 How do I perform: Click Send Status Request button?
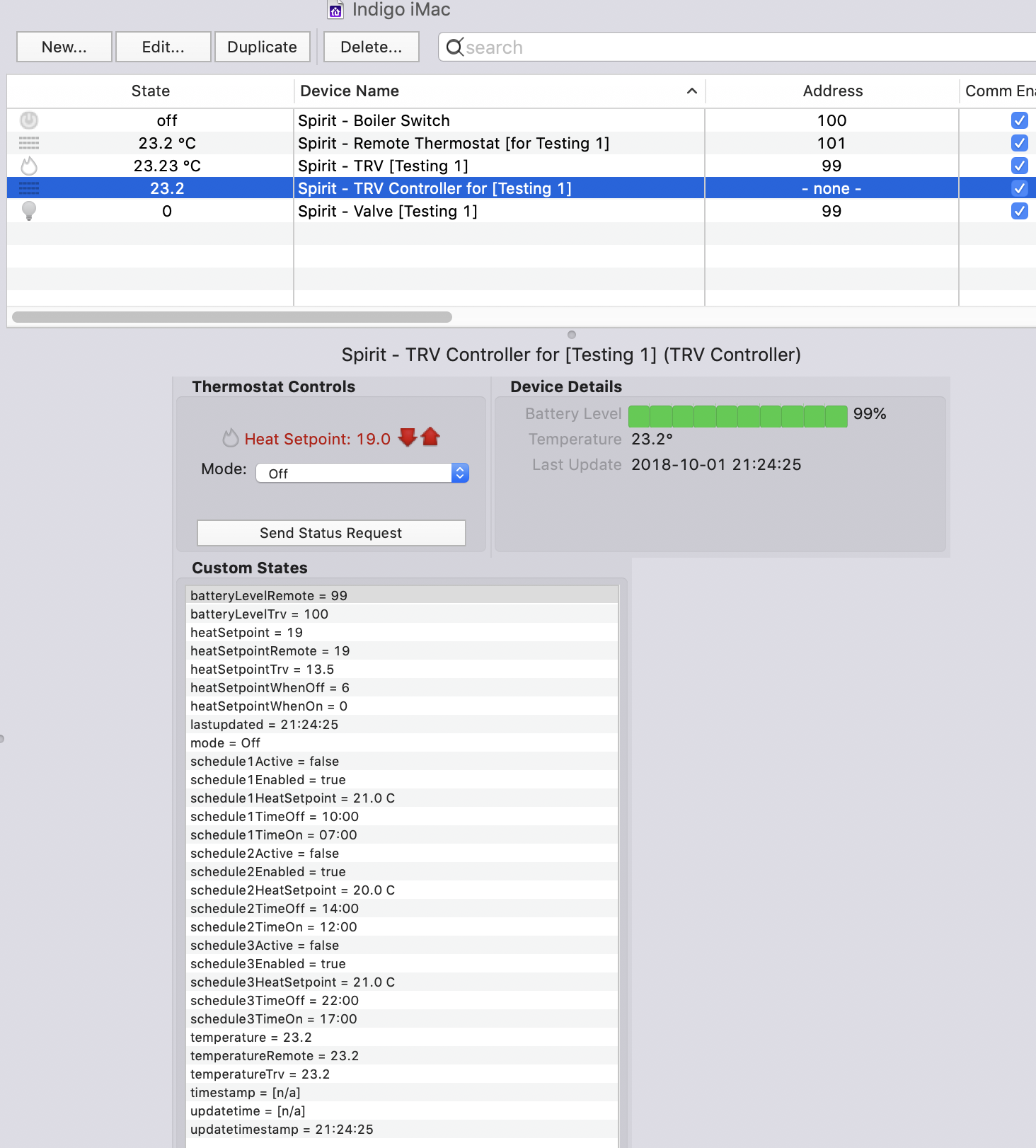click(331, 533)
